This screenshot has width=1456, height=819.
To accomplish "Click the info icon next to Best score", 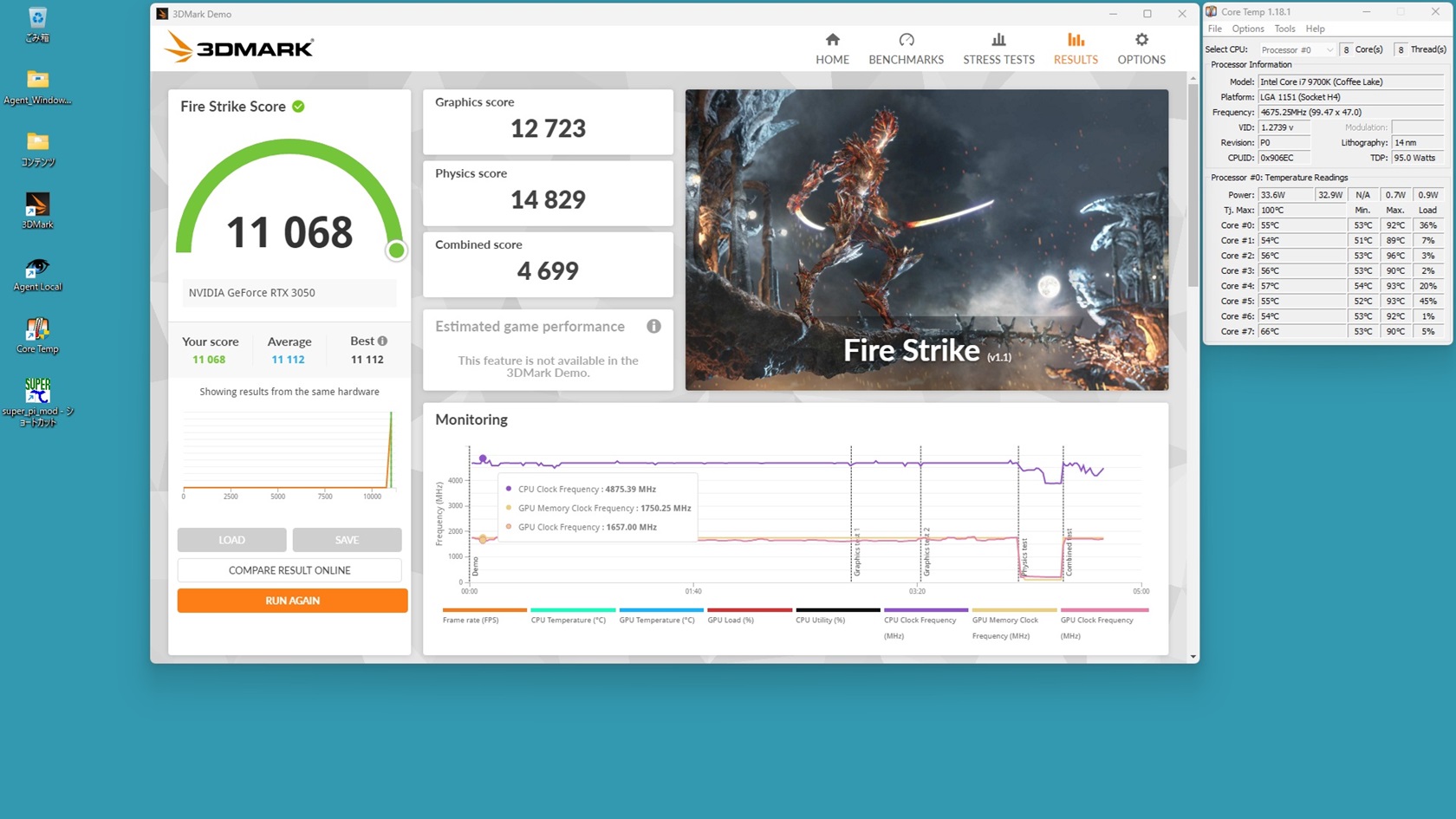I will click(x=382, y=341).
